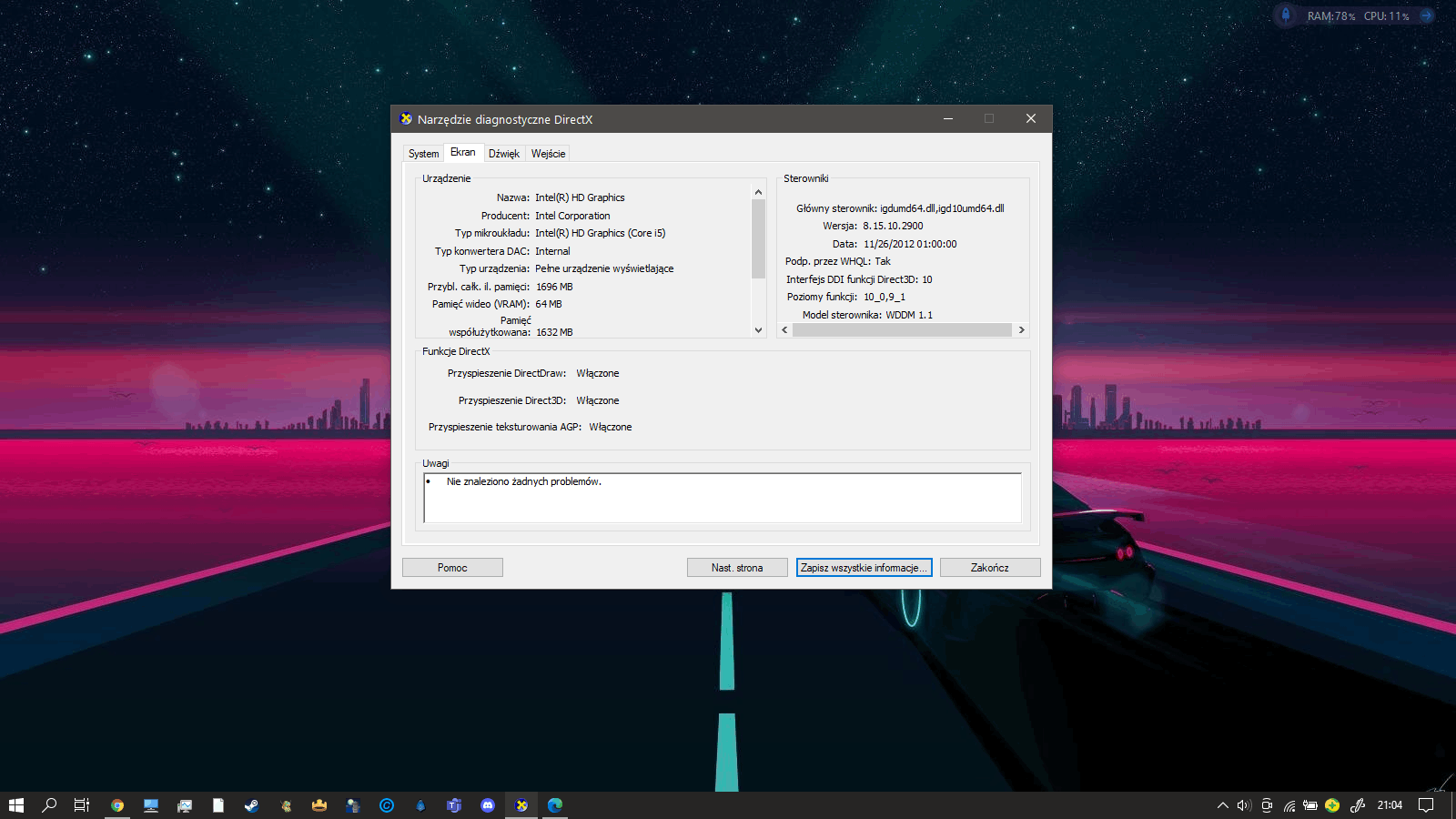This screenshot has width=1456, height=819.
Task: Open the Windows Start menu
Action: tap(15, 805)
